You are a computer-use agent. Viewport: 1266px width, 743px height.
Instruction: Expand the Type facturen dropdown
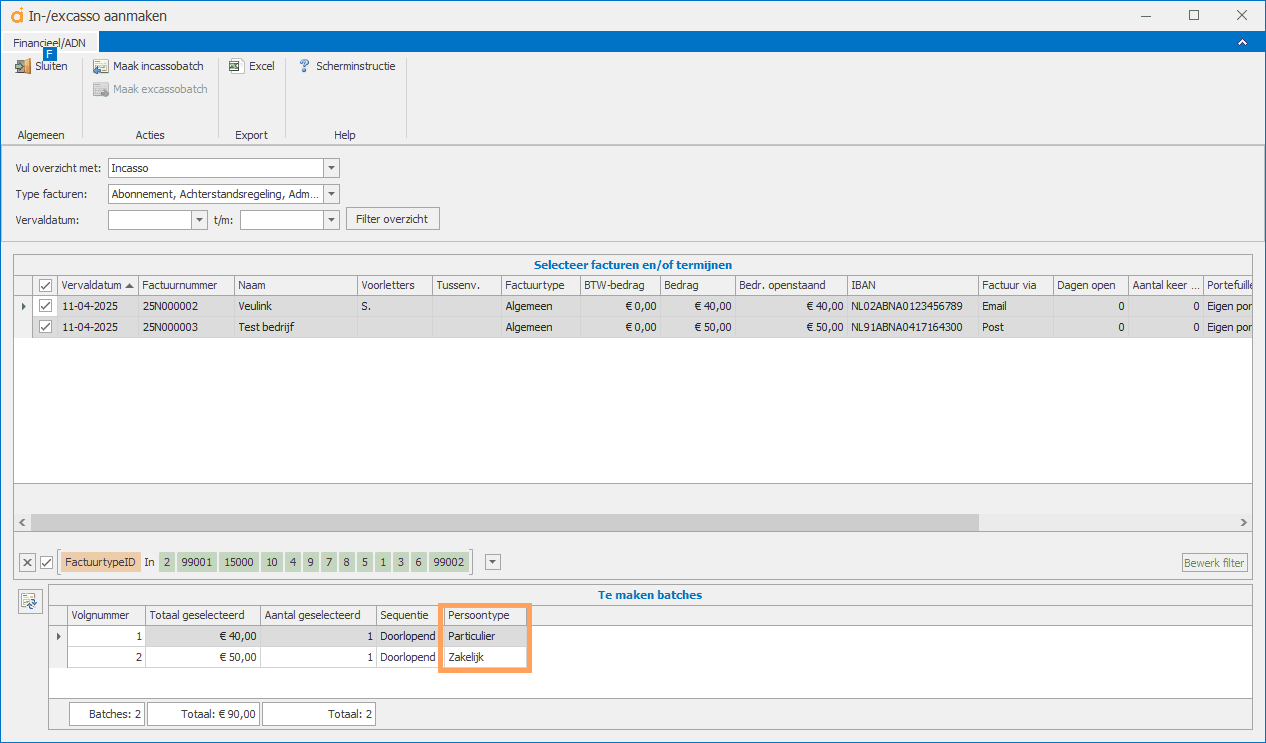pyautogui.click(x=332, y=194)
